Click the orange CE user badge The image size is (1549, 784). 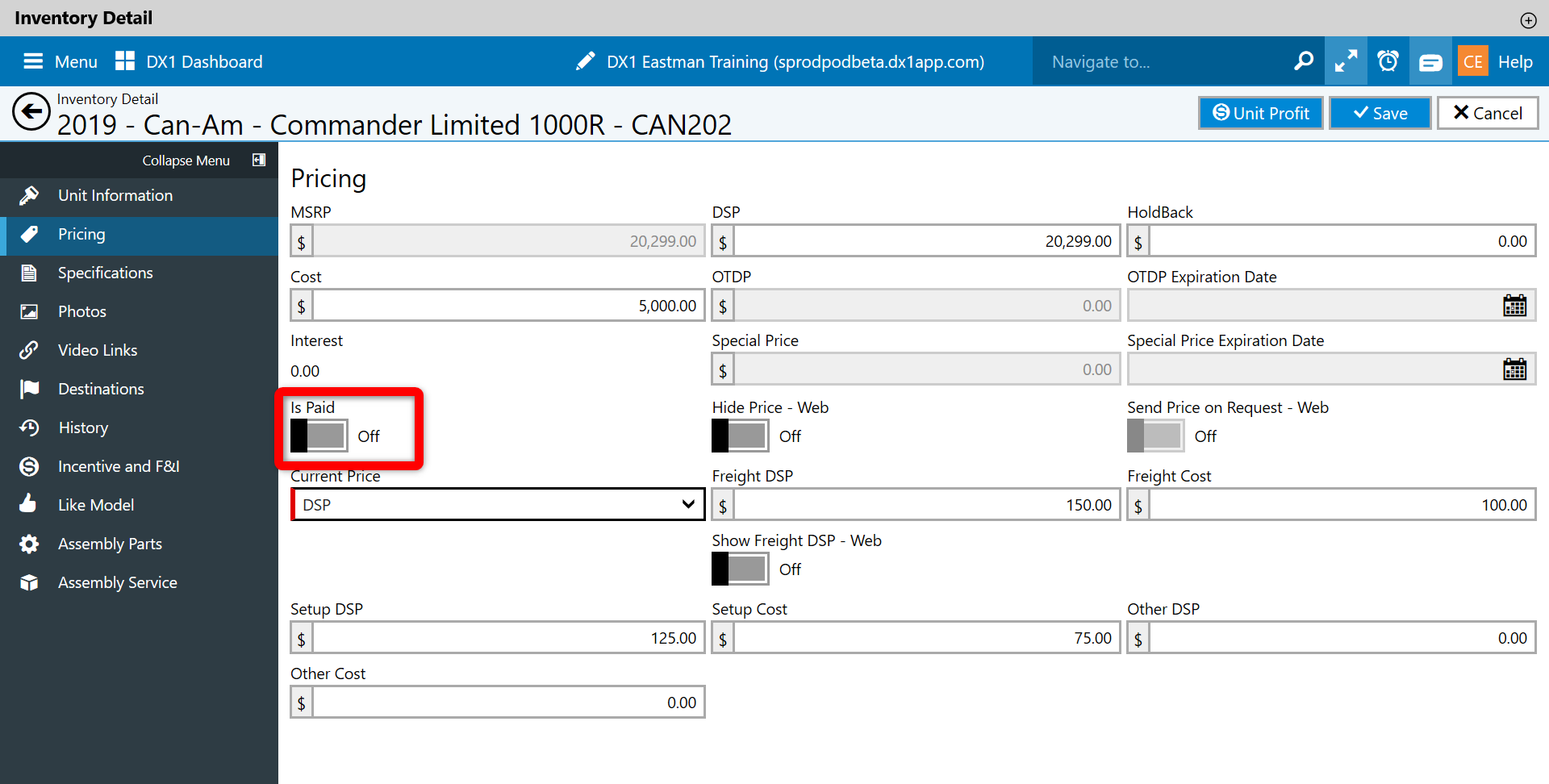tap(1473, 61)
